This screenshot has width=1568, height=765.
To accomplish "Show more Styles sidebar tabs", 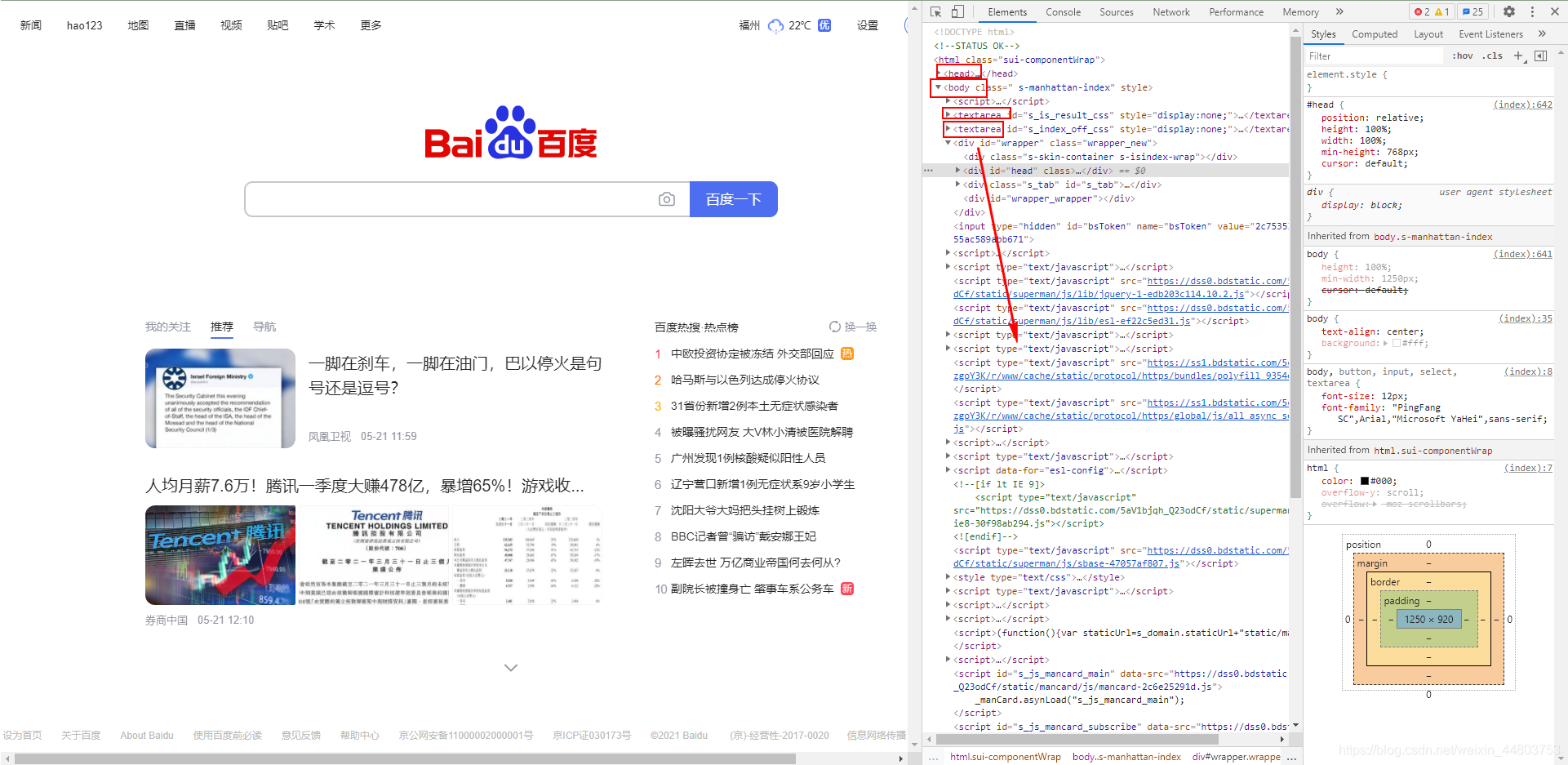I will click(x=1542, y=33).
